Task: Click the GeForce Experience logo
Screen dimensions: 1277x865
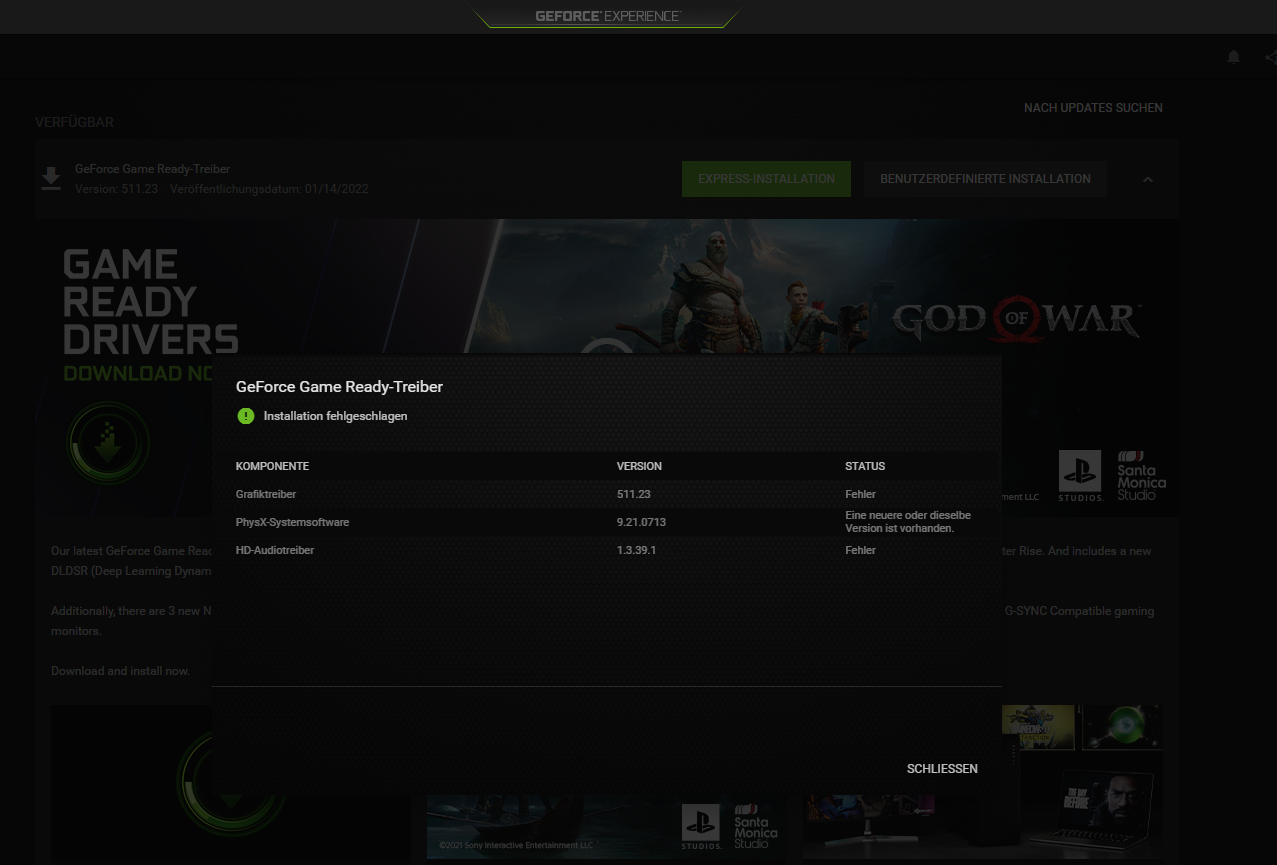Action: point(607,17)
